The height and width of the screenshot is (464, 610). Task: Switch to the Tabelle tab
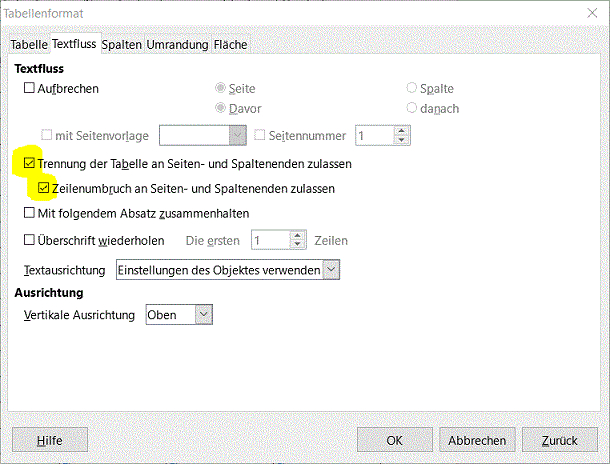point(29,44)
